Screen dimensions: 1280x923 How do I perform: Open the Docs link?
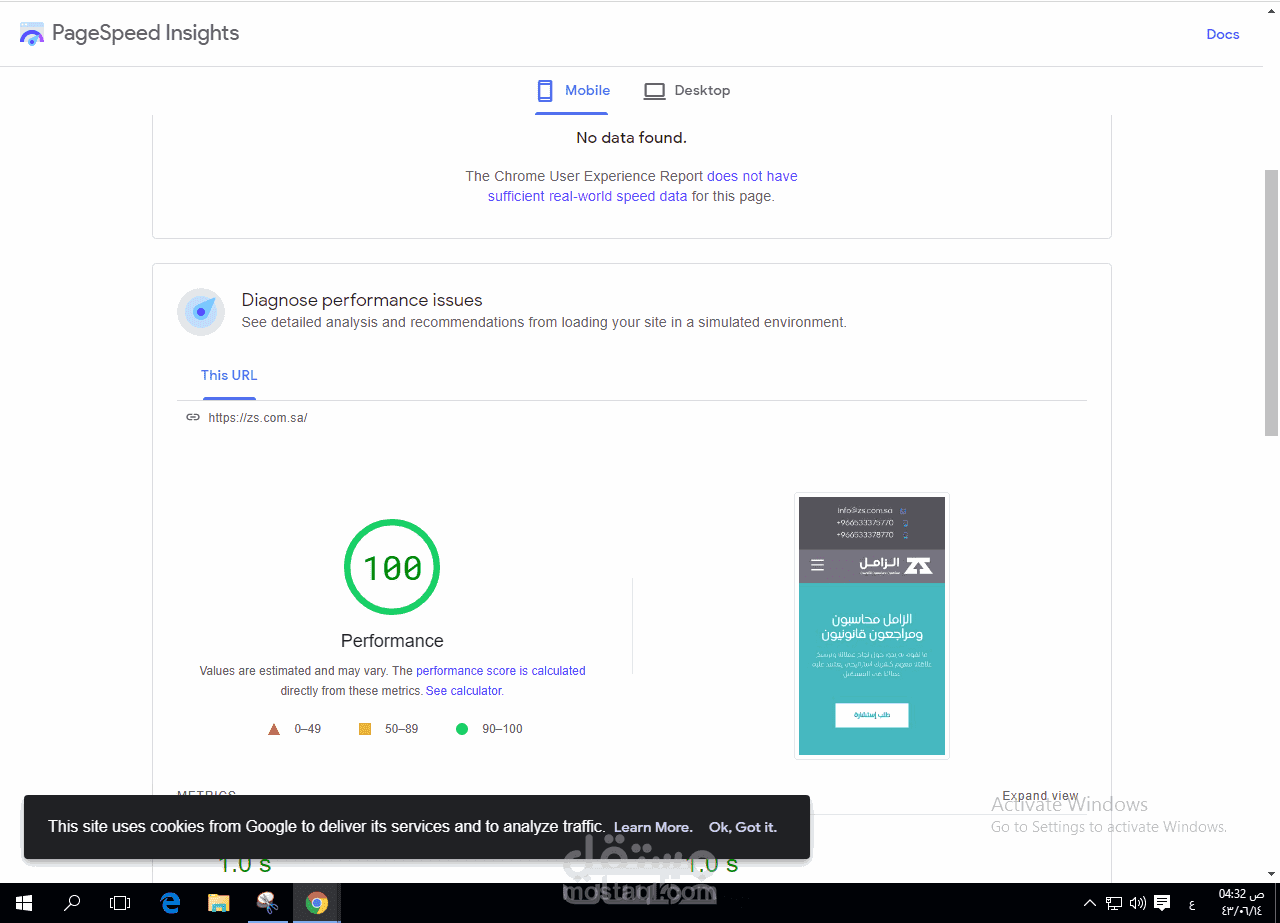(1222, 34)
